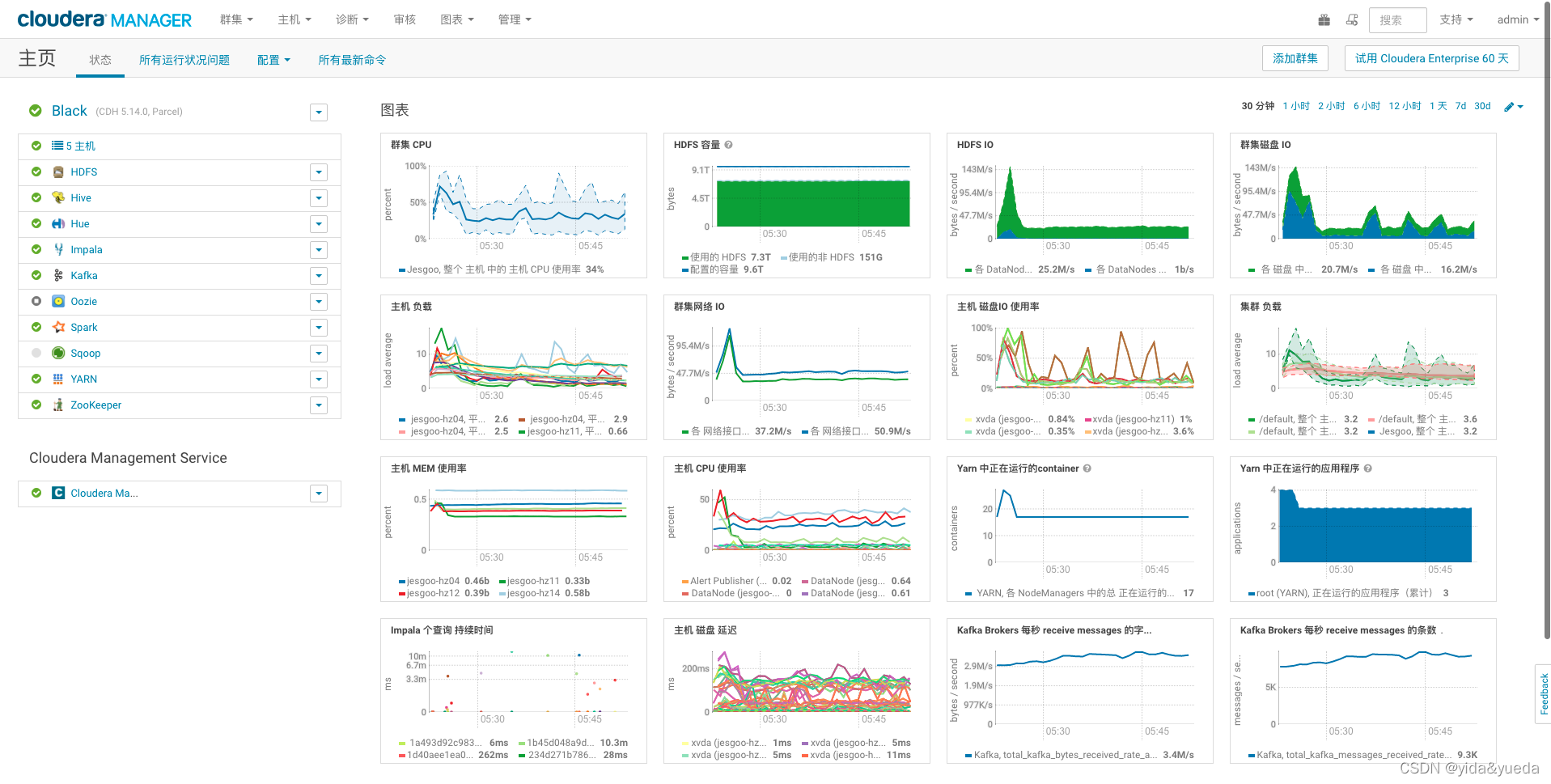Screen dimensions: 1551x784
Task: Open the admin user dropdown
Action: 1518,19
